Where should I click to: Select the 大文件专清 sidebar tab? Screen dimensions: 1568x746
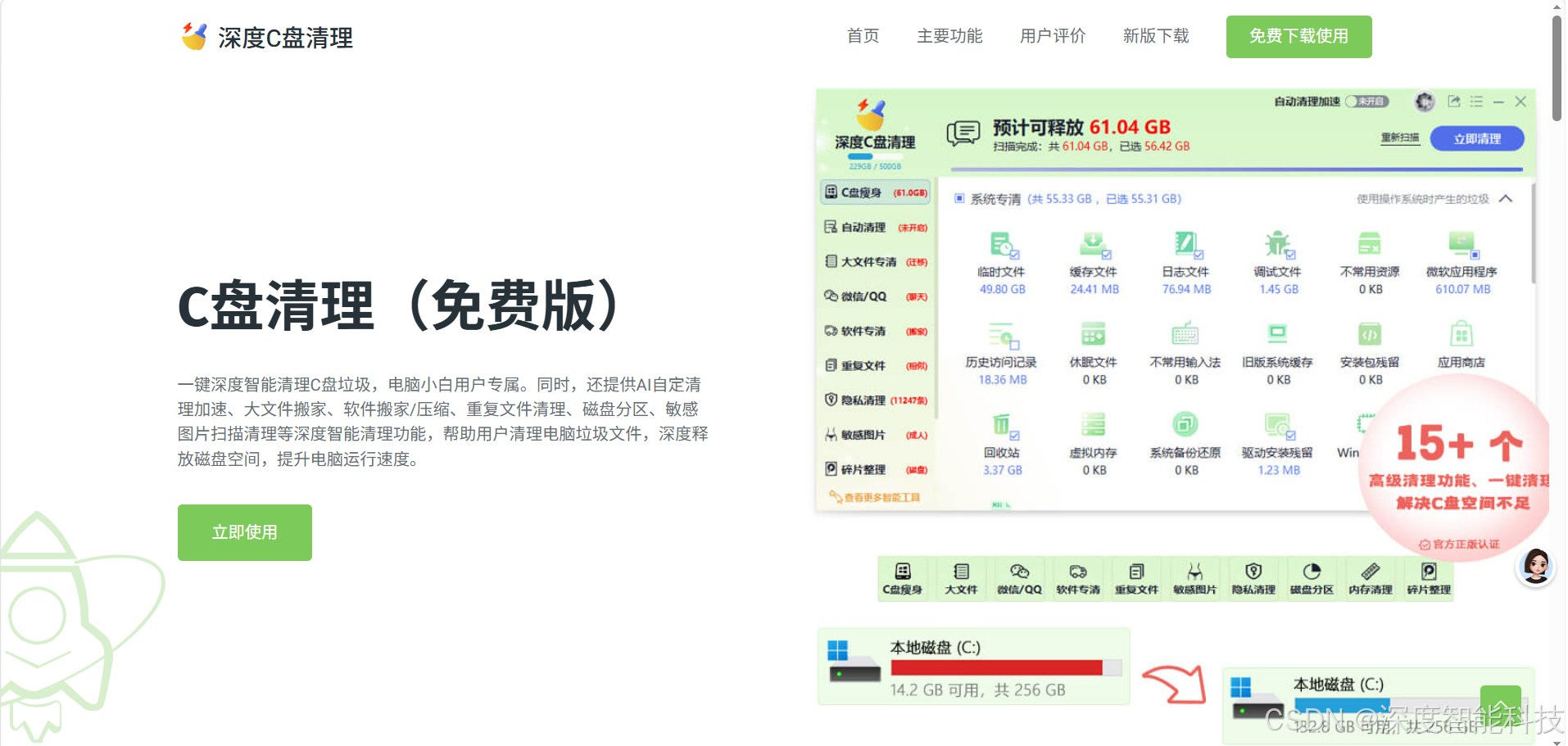click(x=876, y=262)
